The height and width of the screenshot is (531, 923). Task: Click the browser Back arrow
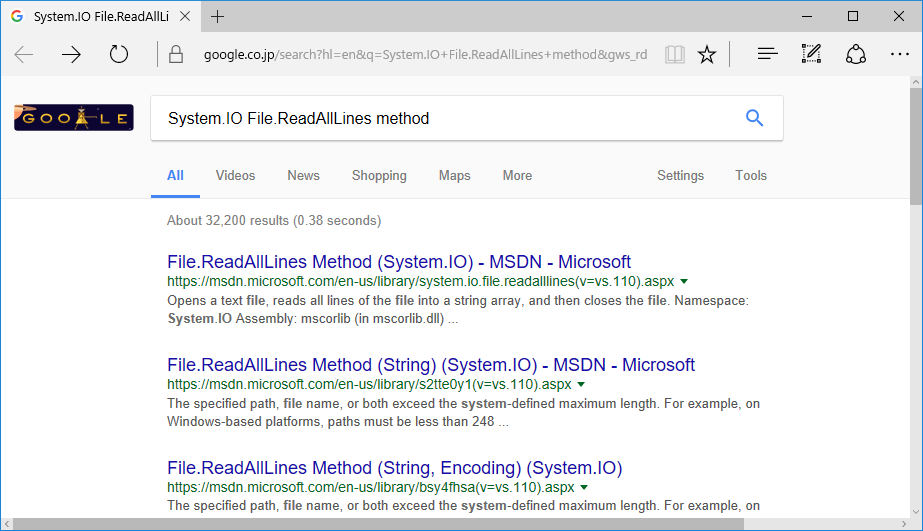pos(24,55)
